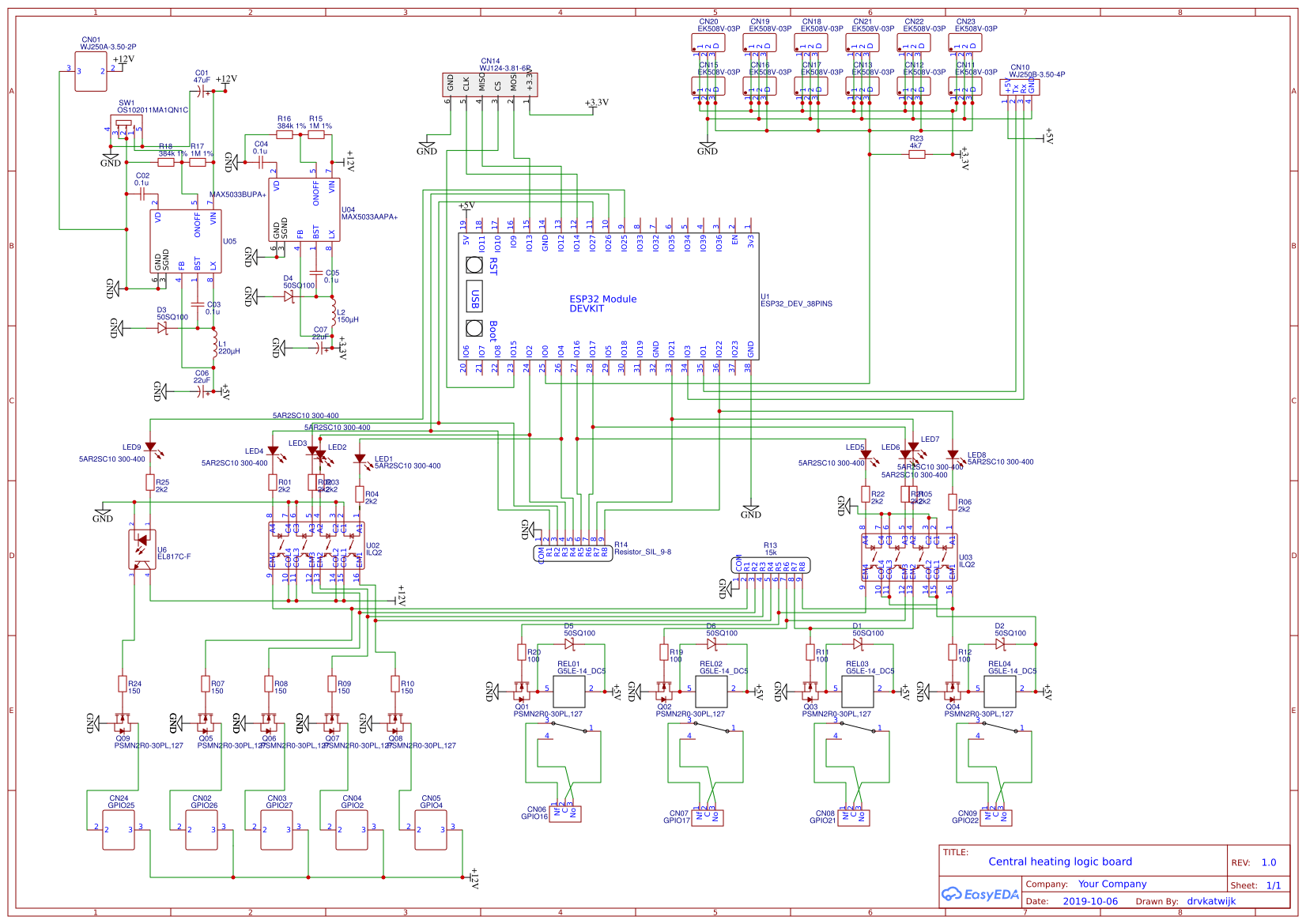Click the "Resistor_SIL_9-8" label
The height and width of the screenshot is (924, 1306).
643,552
